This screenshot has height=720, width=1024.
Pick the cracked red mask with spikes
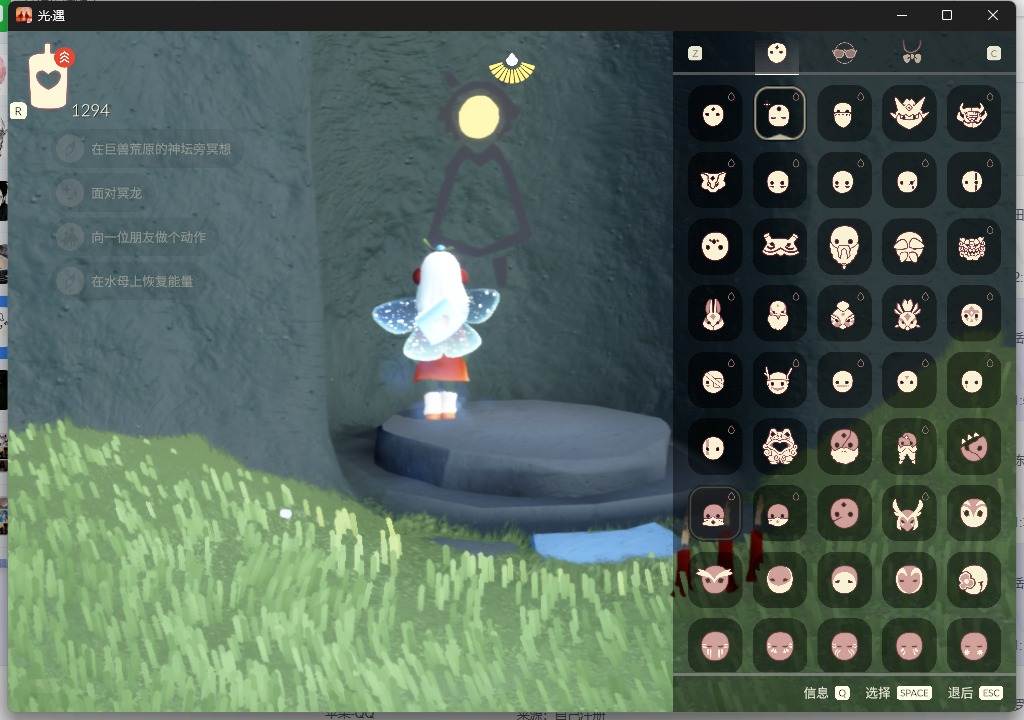[973, 447]
